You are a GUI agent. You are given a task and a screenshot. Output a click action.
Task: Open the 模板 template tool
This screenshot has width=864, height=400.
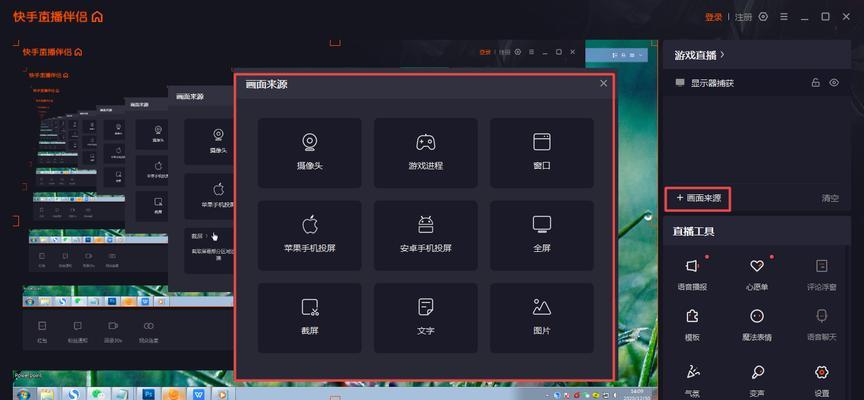point(692,325)
